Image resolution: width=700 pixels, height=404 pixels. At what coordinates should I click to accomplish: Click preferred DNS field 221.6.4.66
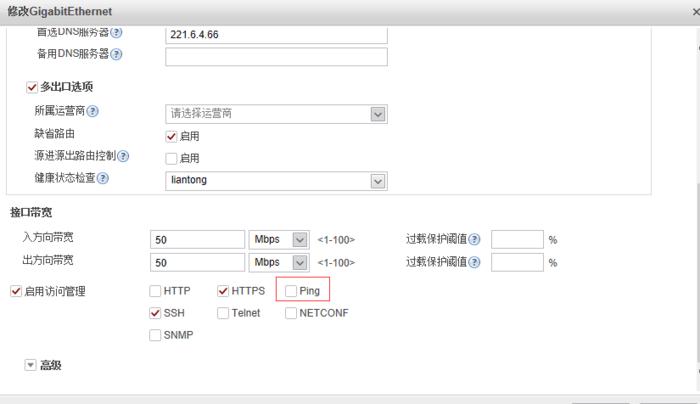click(276, 34)
